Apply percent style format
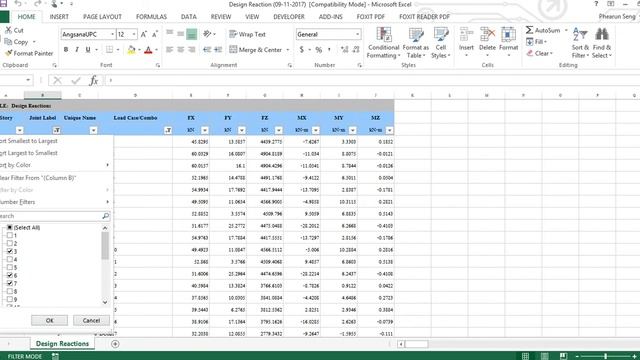The image size is (640, 360). (318, 50)
